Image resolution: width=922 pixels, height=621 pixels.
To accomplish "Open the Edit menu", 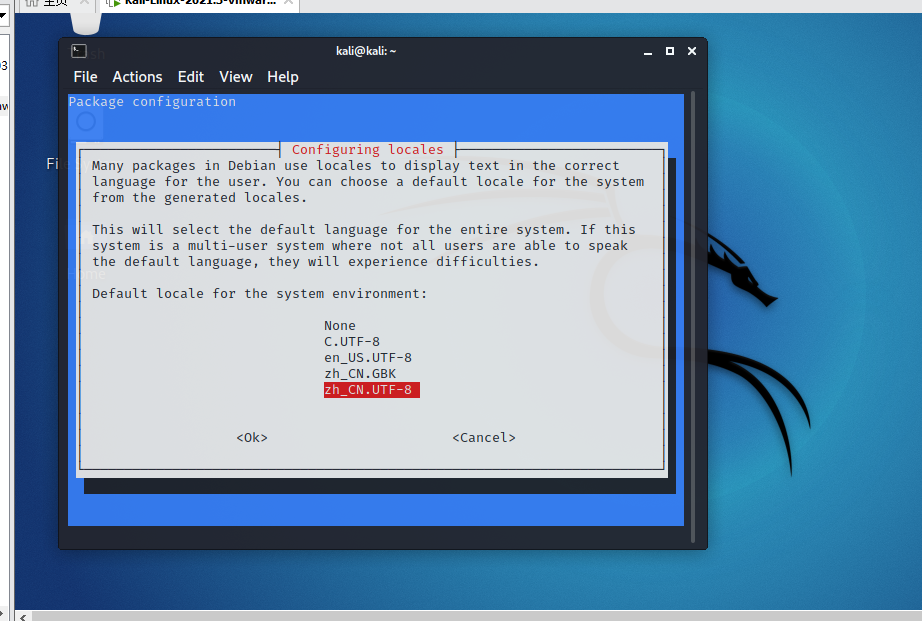I will click(191, 77).
